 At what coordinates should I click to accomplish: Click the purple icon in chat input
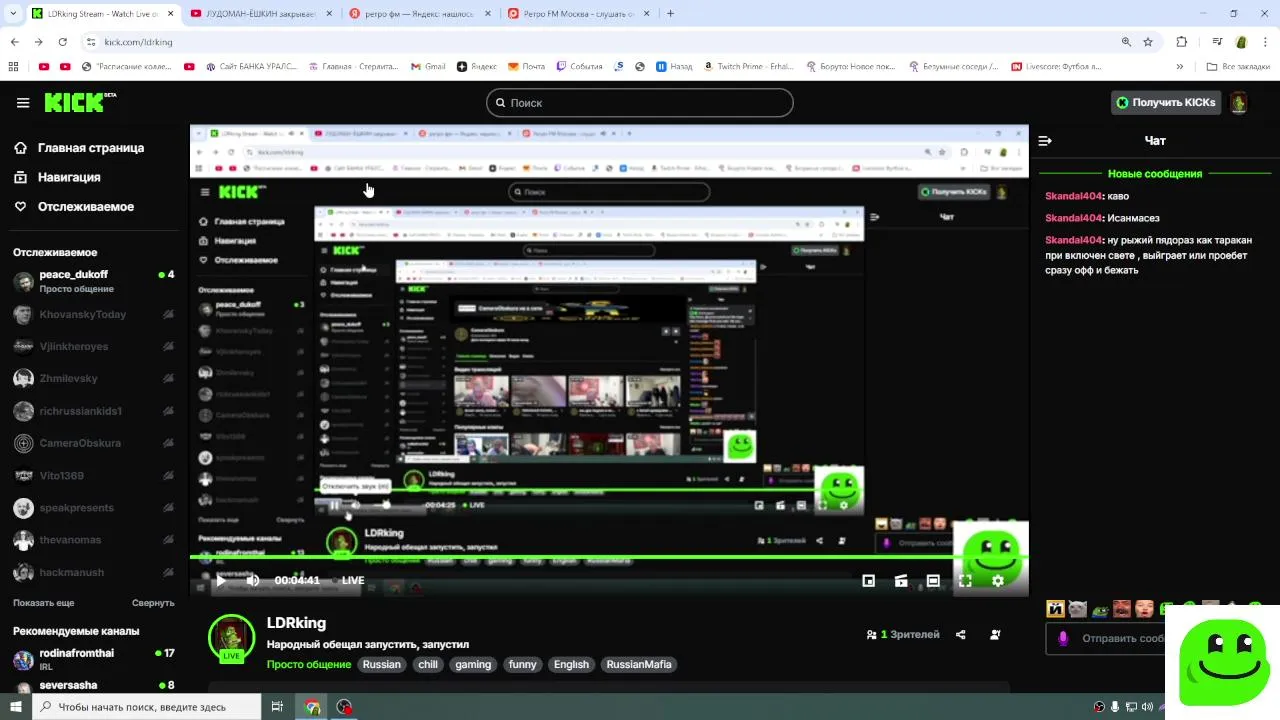(1063, 638)
